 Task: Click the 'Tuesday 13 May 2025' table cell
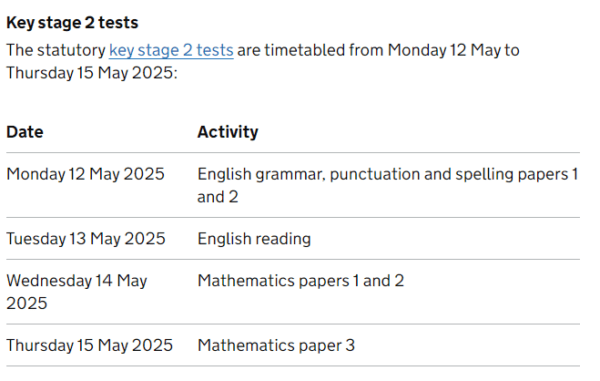coord(86,239)
